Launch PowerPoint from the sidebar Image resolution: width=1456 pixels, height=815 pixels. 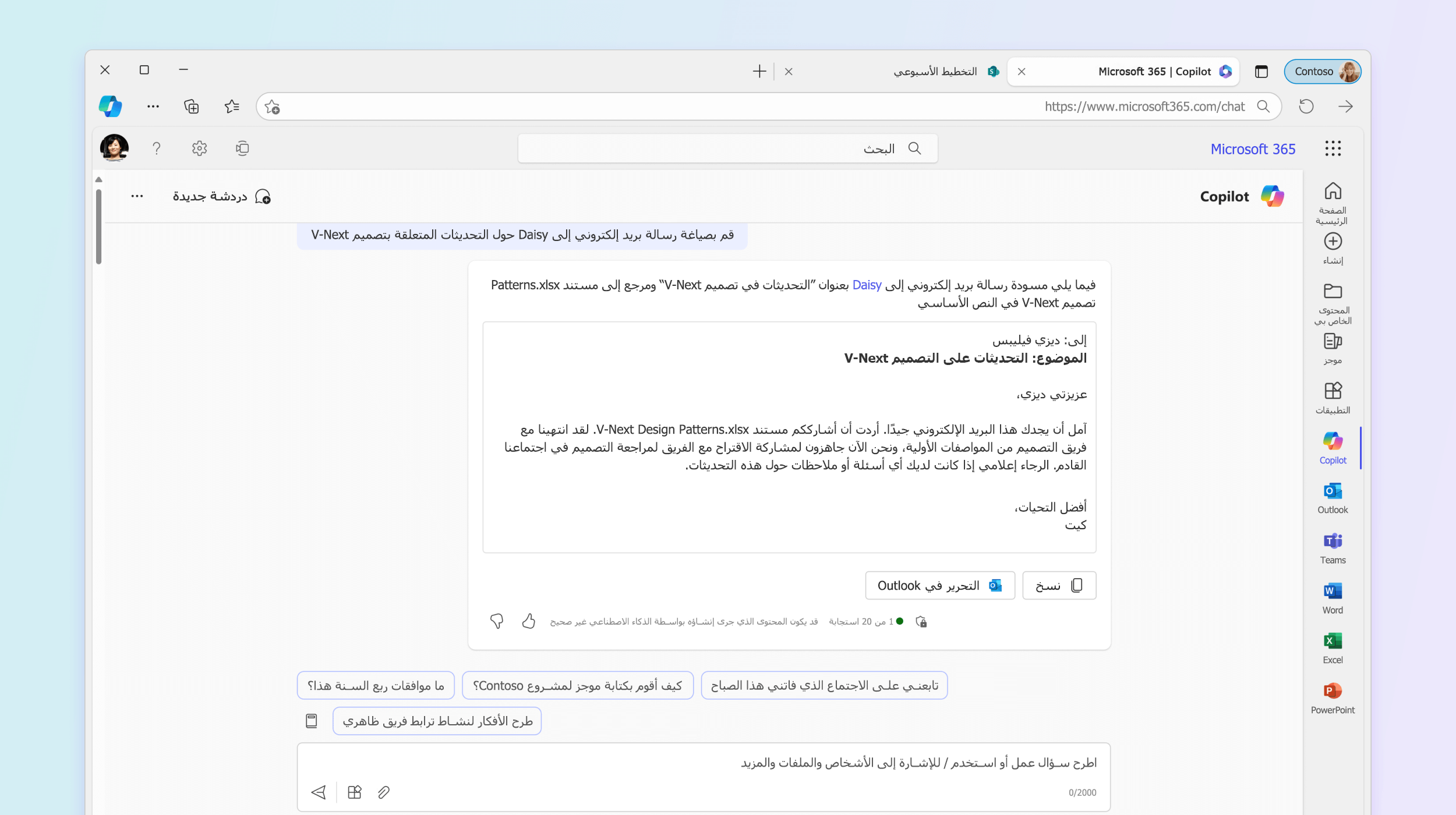click(1333, 699)
